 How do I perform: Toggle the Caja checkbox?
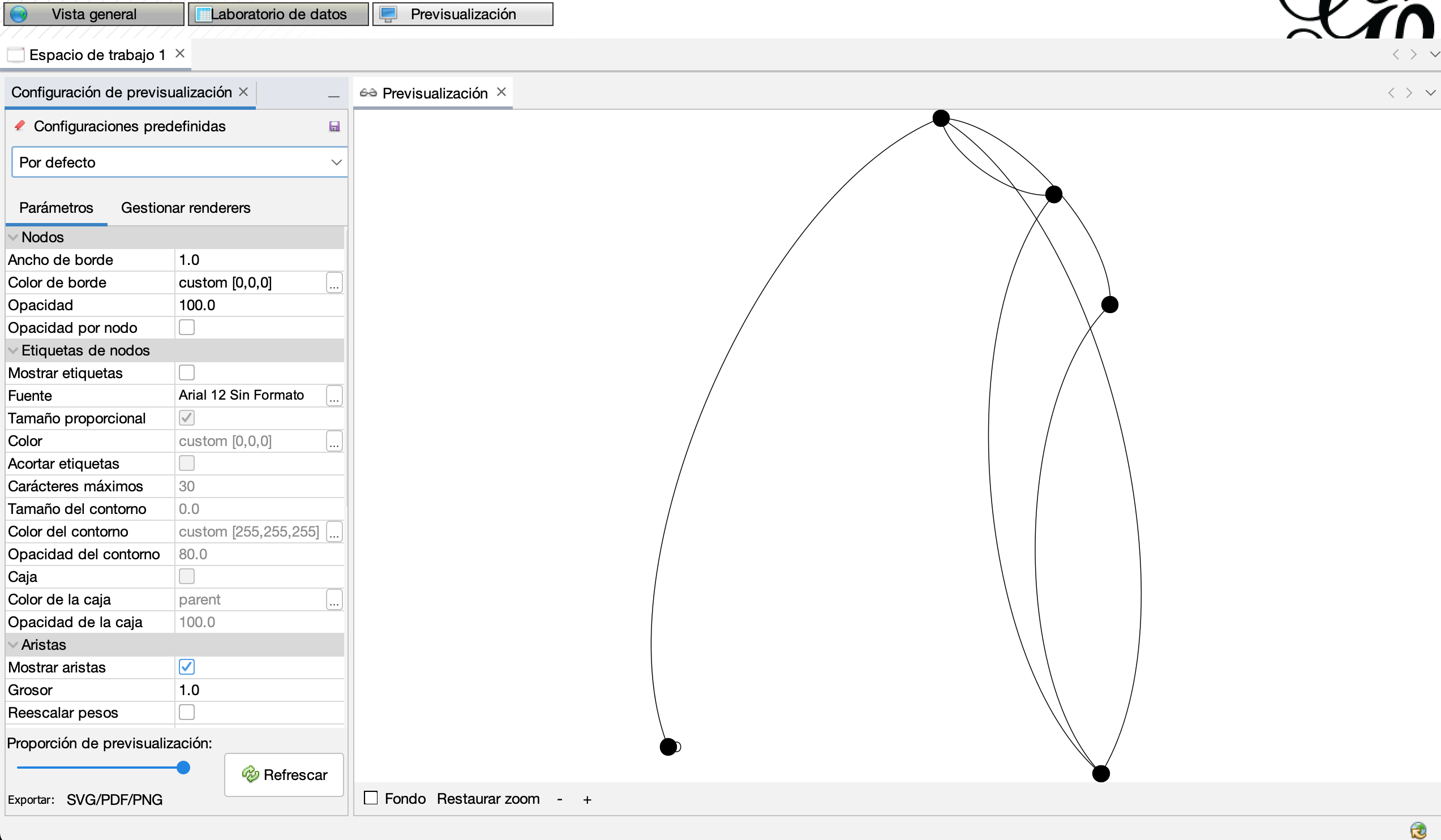click(186, 576)
